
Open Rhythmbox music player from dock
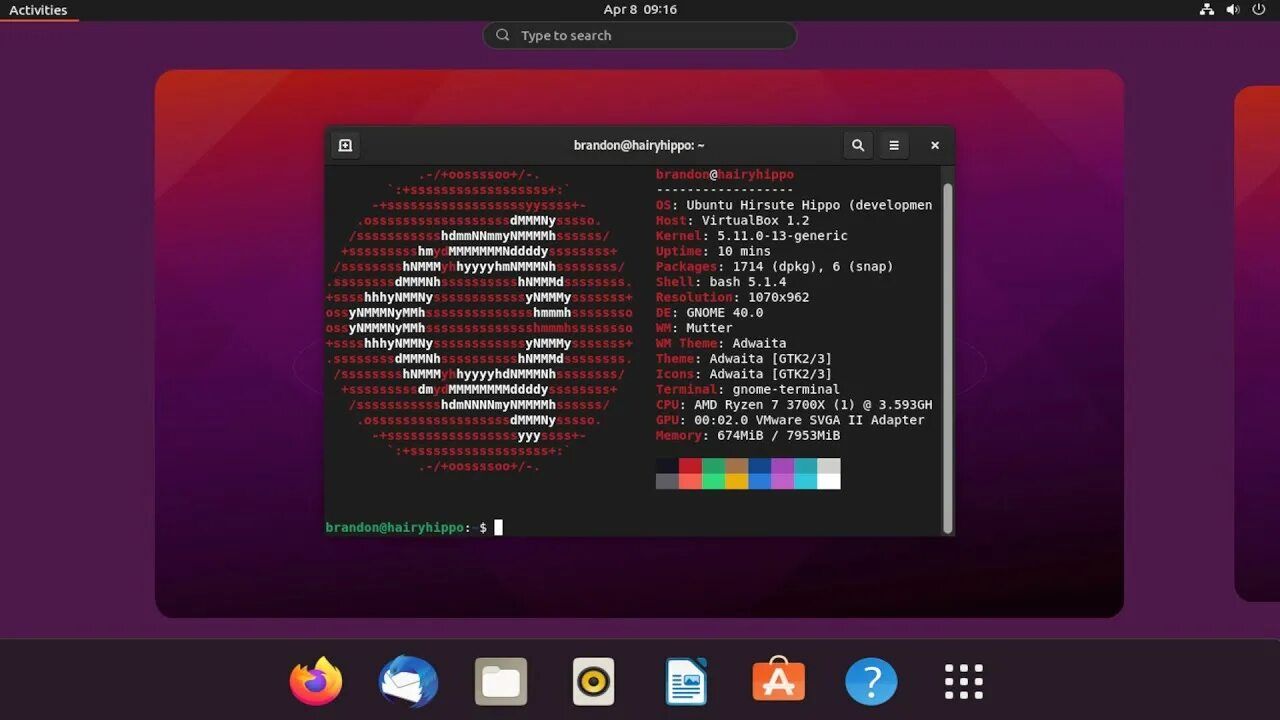593,681
